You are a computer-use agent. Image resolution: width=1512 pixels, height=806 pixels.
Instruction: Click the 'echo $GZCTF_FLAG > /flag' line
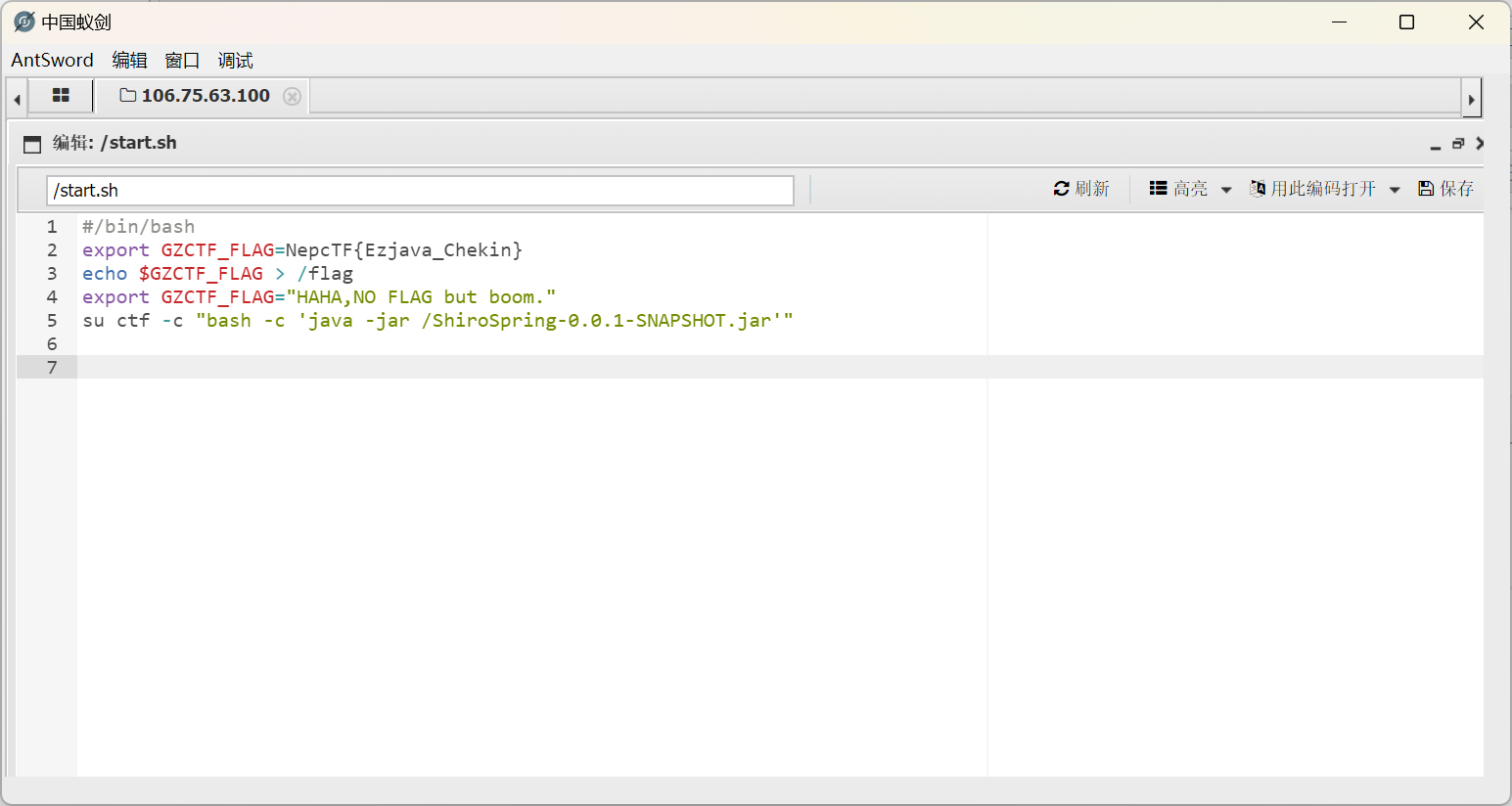click(217, 273)
